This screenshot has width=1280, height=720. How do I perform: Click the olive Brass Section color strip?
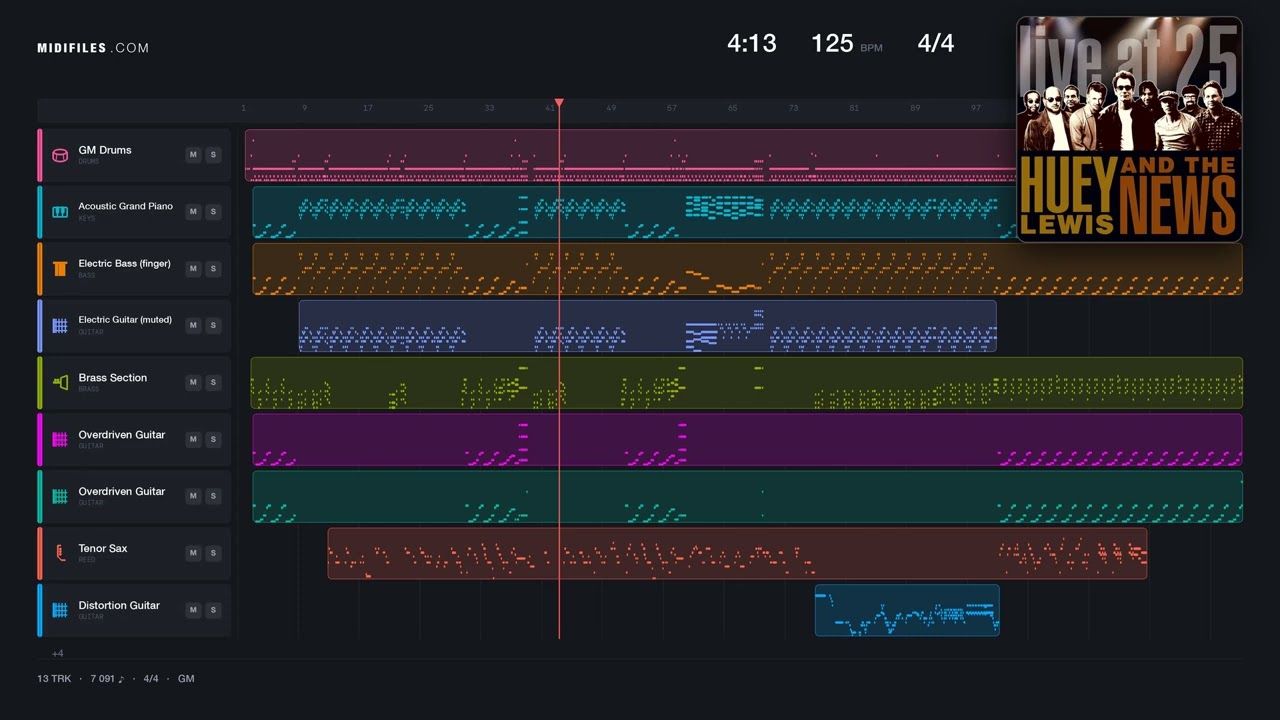point(40,383)
